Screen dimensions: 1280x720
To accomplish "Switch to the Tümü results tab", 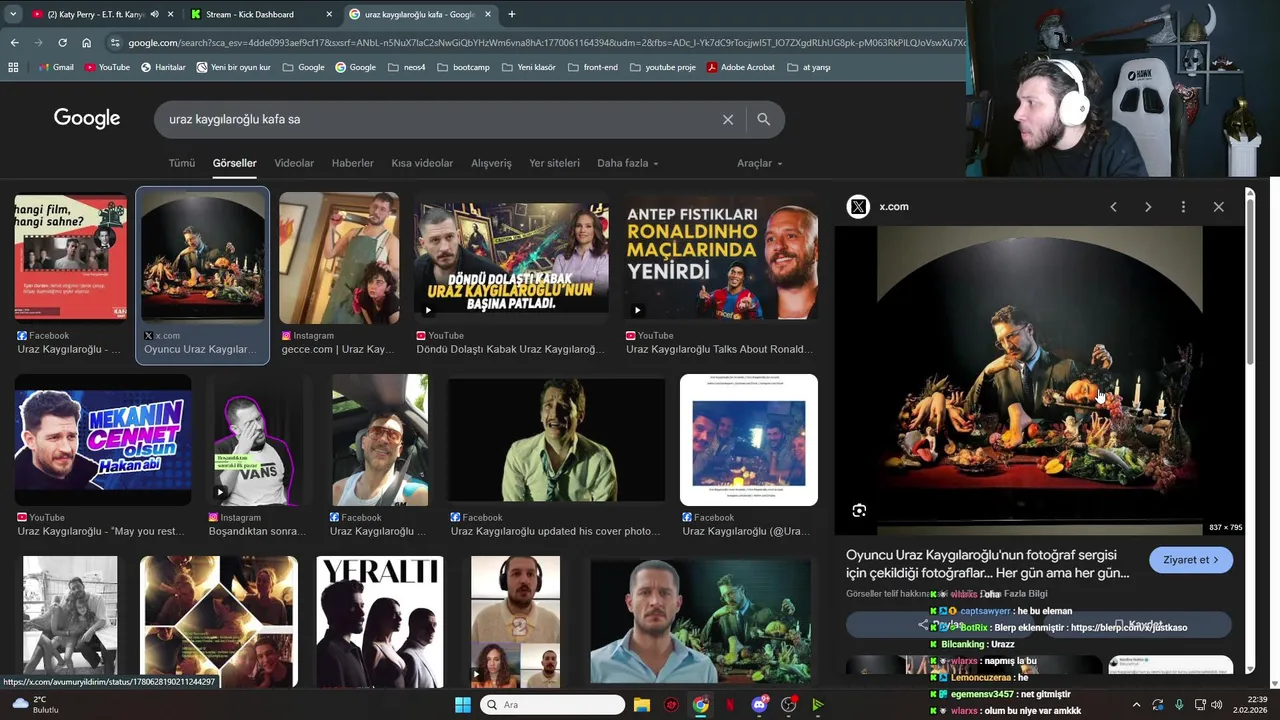I will coord(182,163).
